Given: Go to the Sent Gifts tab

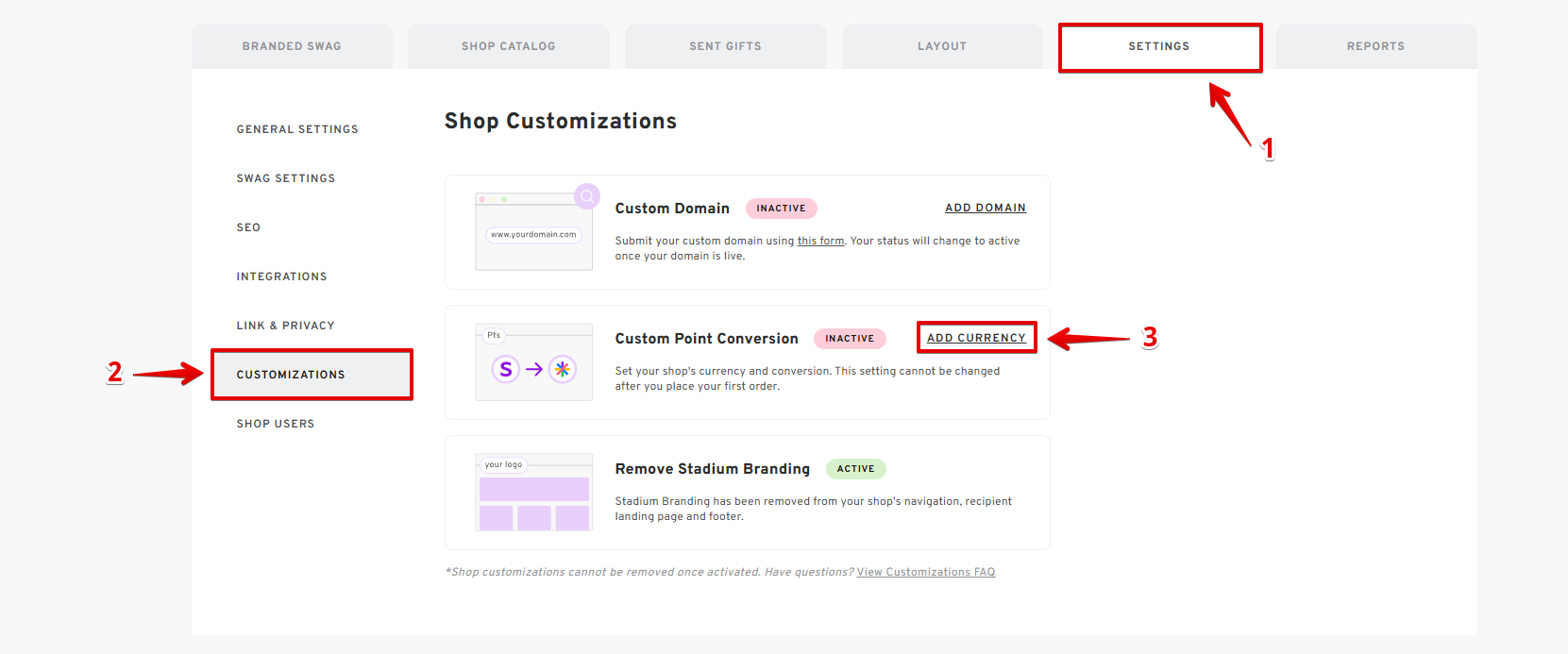Looking at the screenshot, I should (725, 46).
